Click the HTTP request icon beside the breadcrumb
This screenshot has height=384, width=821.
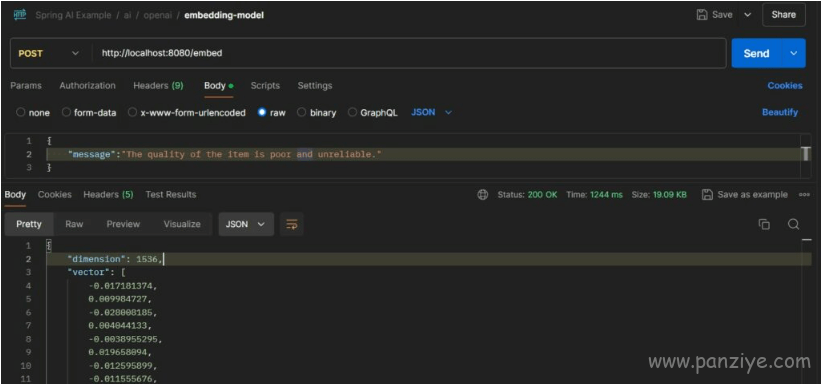click(20, 15)
